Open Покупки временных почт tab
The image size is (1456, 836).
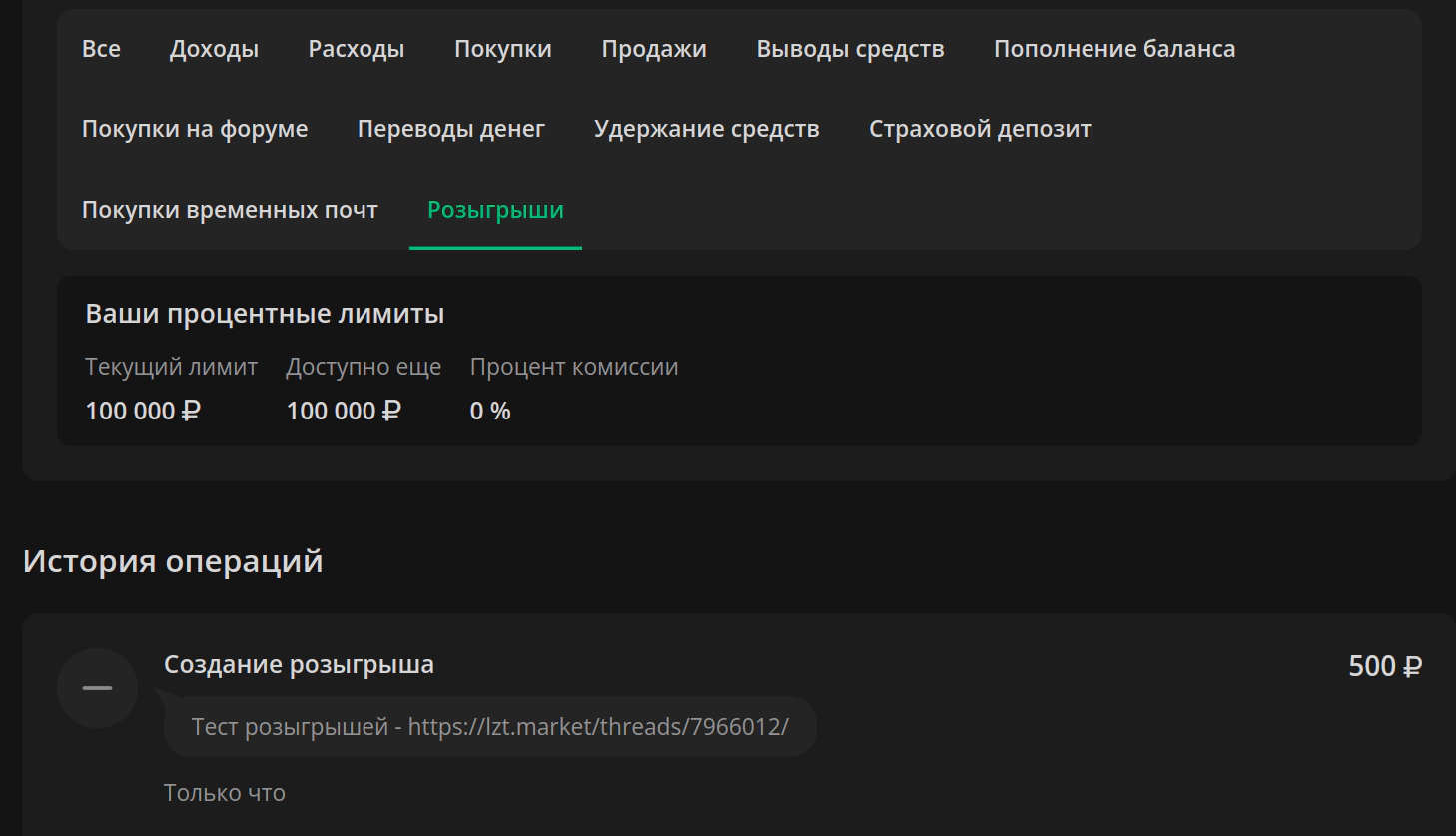click(230, 210)
